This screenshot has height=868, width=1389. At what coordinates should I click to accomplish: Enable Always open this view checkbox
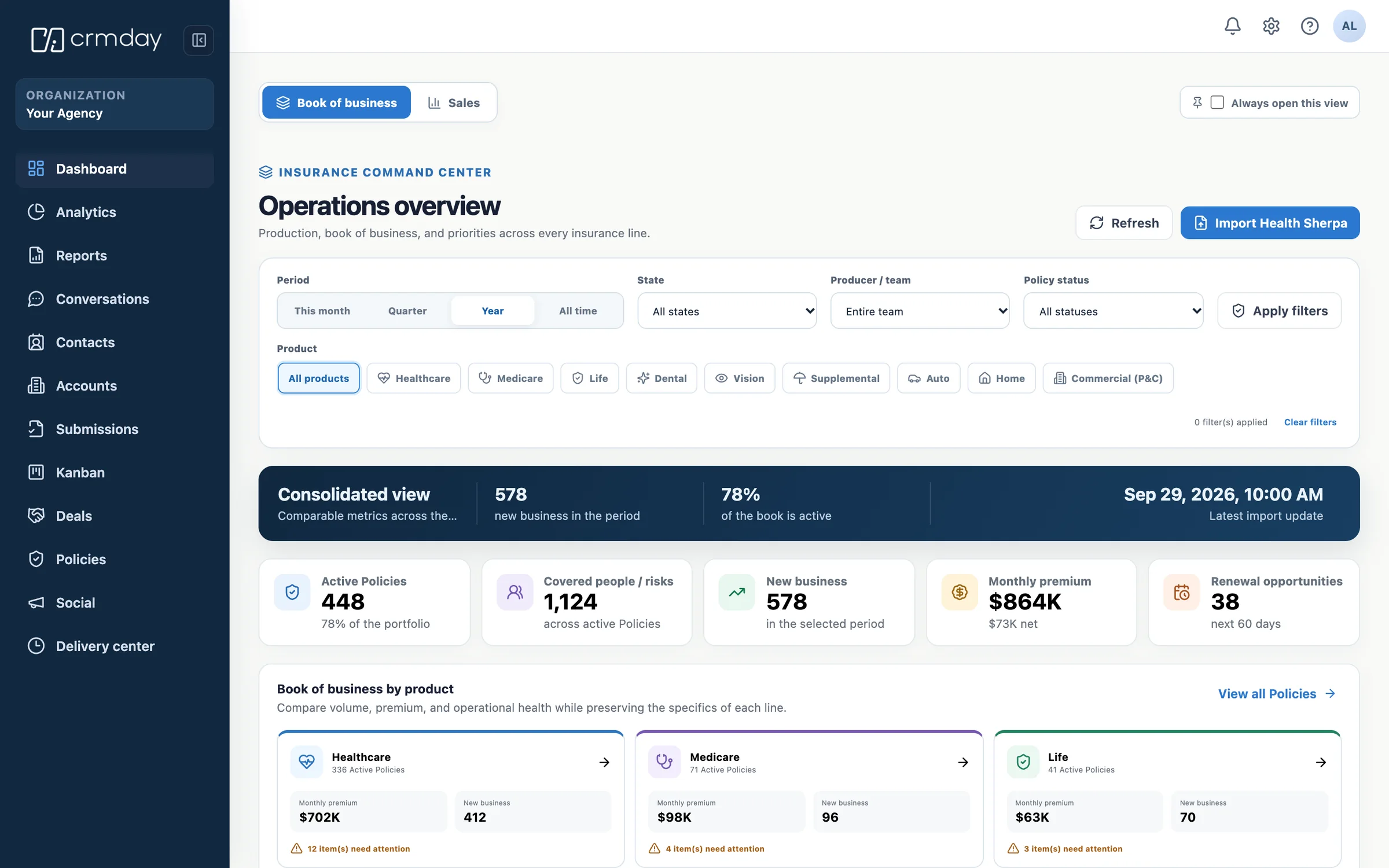(x=1217, y=102)
